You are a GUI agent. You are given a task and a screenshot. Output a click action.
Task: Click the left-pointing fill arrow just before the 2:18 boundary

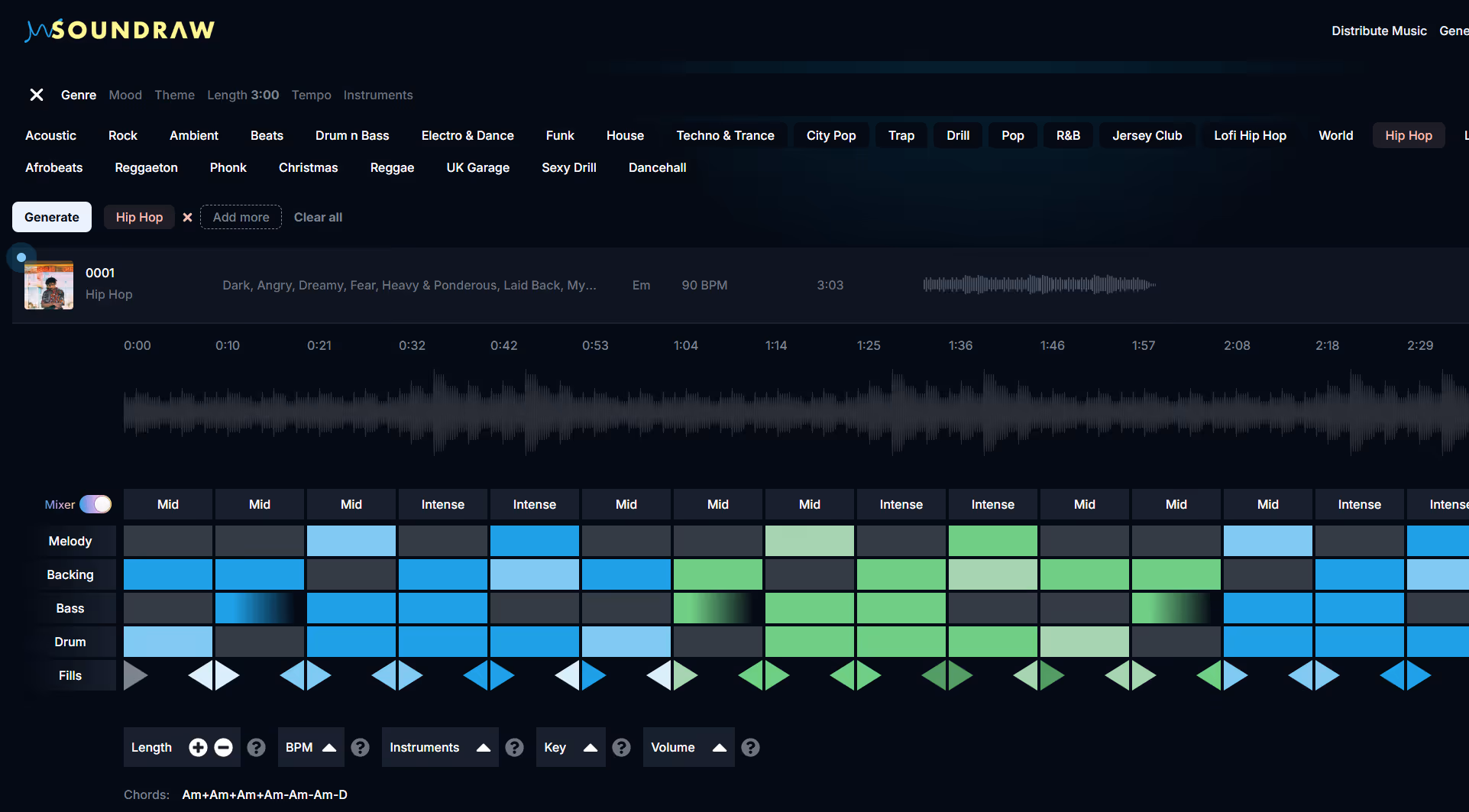pyautogui.click(x=1301, y=675)
